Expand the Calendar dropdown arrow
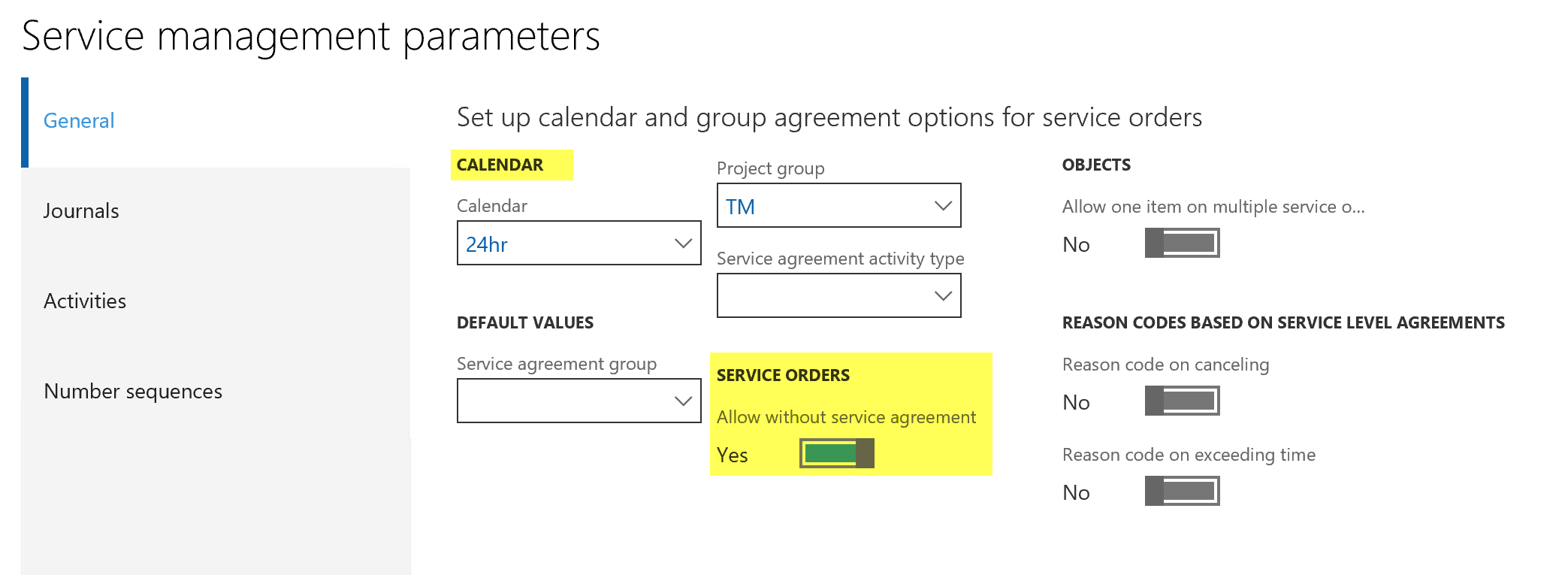 [x=682, y=244]
